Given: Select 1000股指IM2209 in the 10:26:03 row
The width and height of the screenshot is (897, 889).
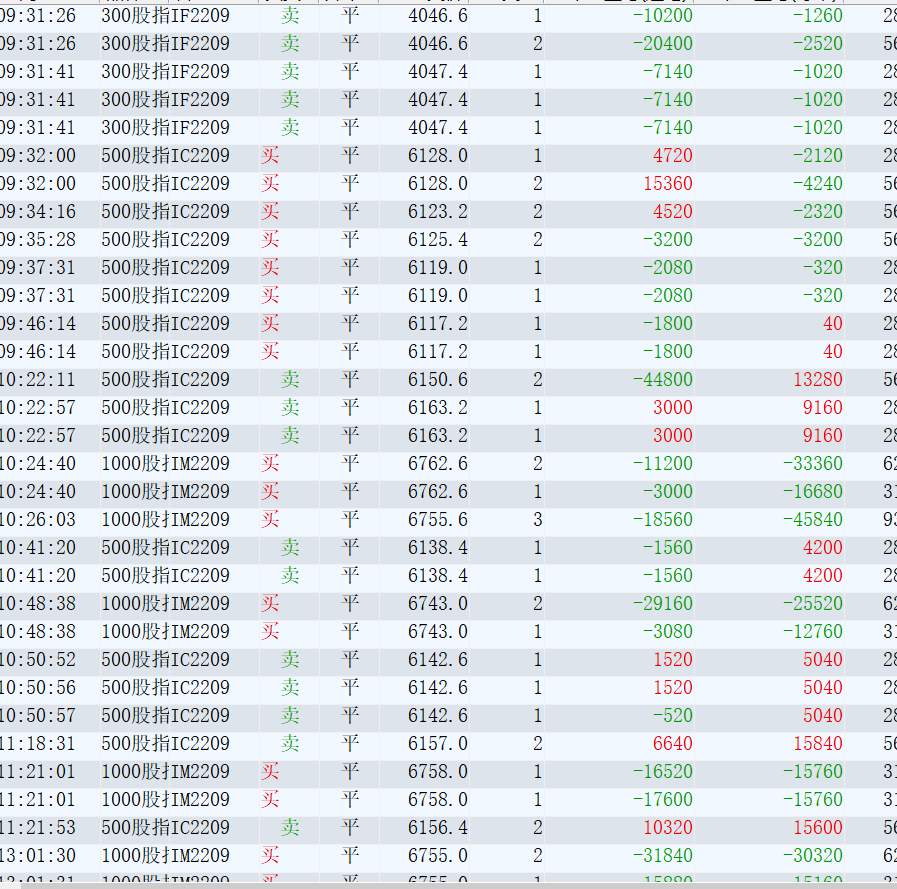Looking at the screenshot, I should (x=165, y=520).
